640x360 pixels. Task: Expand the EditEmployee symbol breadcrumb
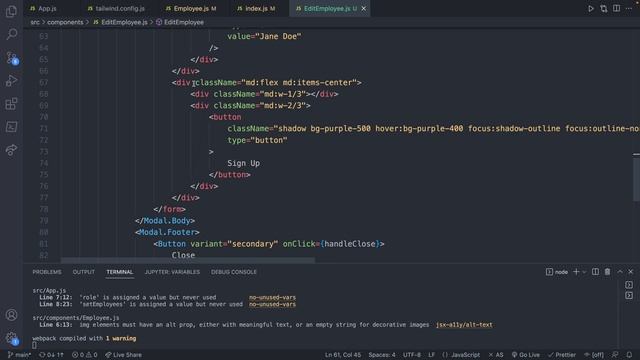click(x=180, y=22)
